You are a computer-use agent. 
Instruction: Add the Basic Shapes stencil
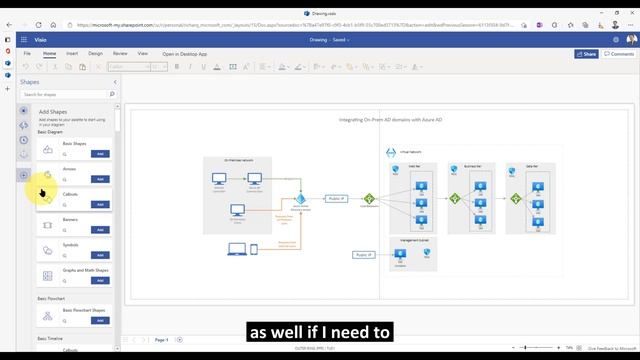[100, 154]
